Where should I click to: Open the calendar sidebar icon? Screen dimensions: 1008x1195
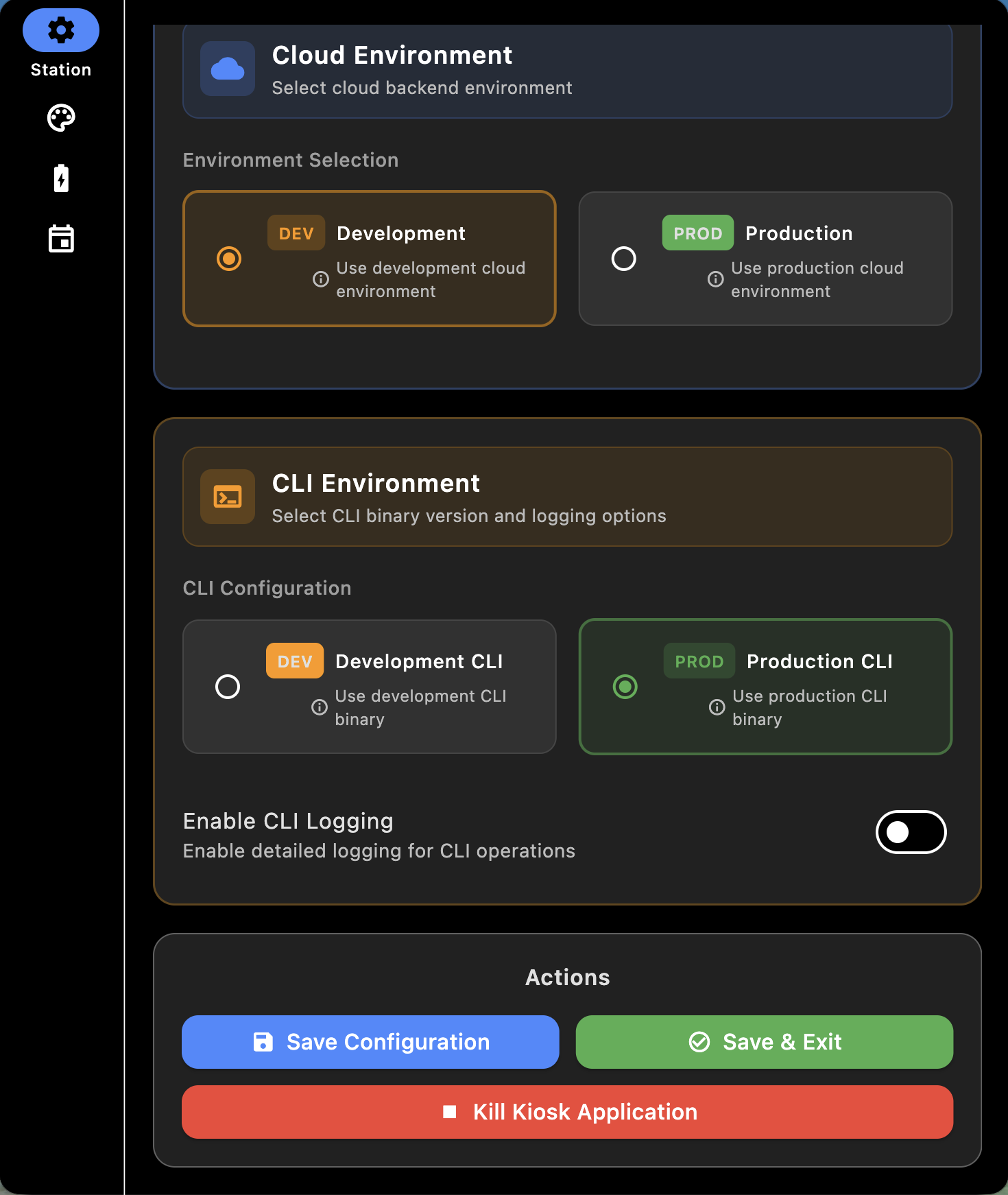click(61, 239)
